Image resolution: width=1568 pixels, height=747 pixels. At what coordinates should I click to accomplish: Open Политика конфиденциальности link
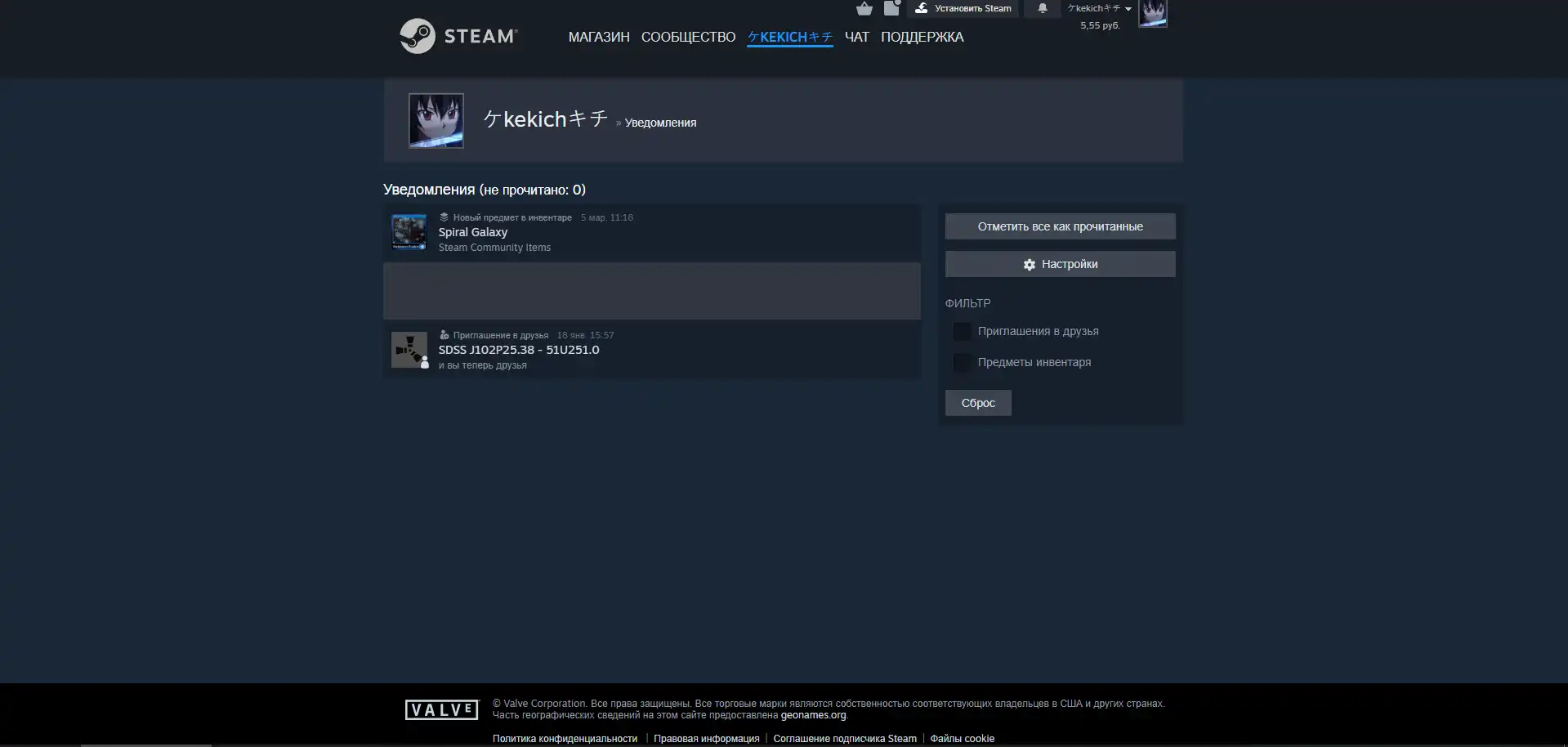point(565,739)
